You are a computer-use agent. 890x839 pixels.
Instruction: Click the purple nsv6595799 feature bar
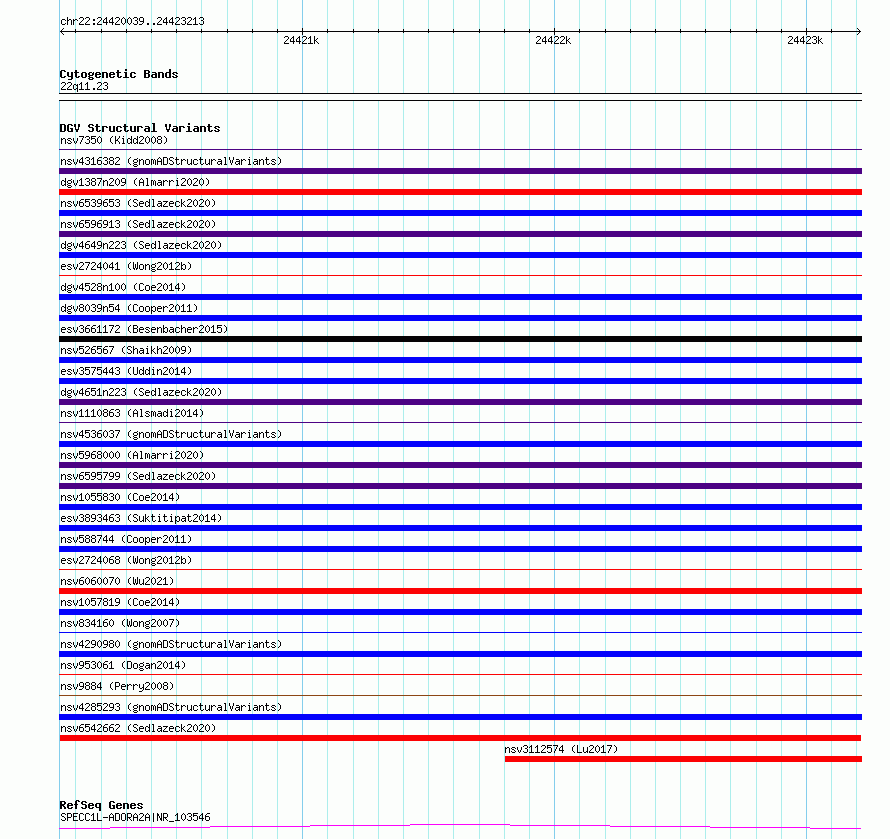pyautogui.click(x=461, y=486)
